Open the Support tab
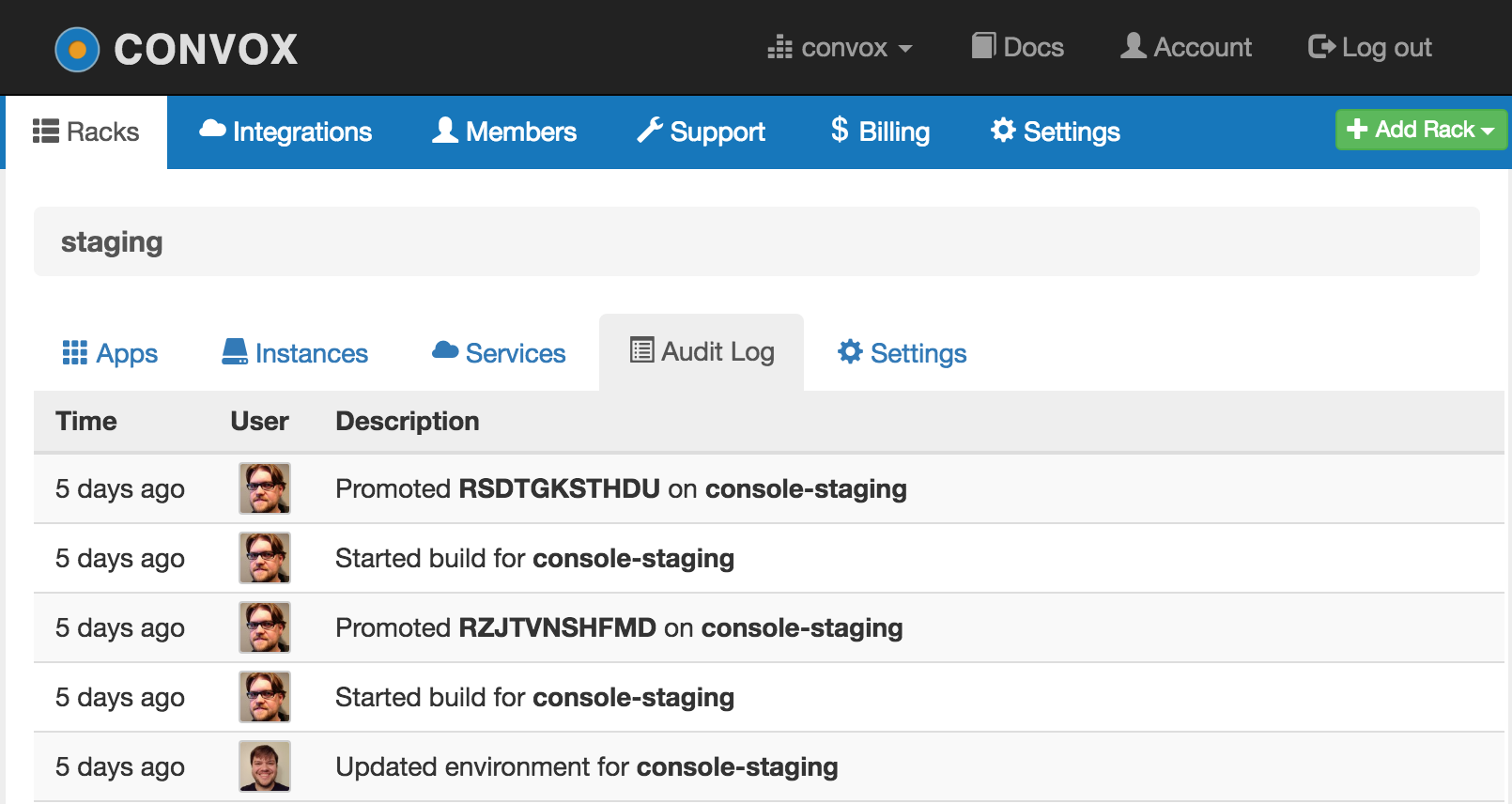This screenshot has width=1512, height=804. point(701,131)
